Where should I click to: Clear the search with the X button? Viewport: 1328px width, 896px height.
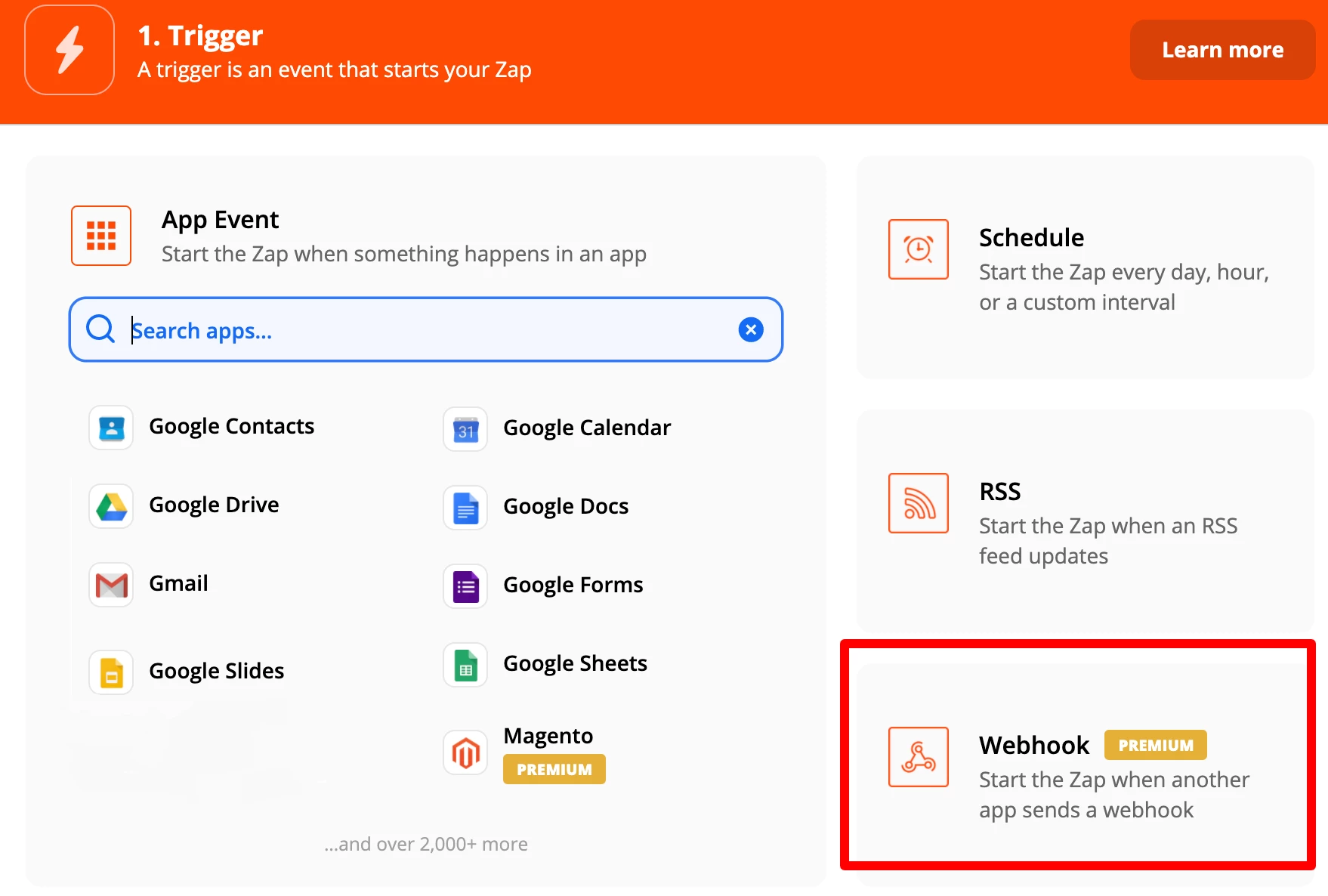[751, 329]
